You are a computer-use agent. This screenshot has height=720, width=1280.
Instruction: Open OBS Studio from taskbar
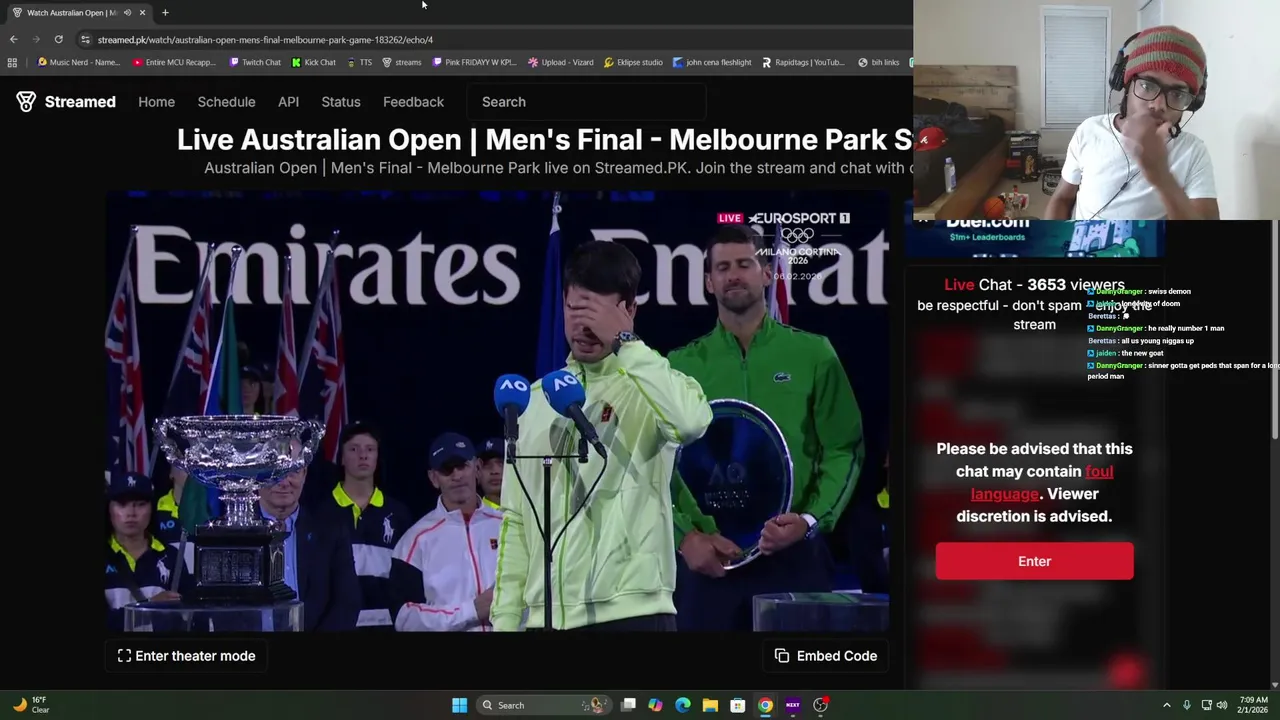[820, 705]
